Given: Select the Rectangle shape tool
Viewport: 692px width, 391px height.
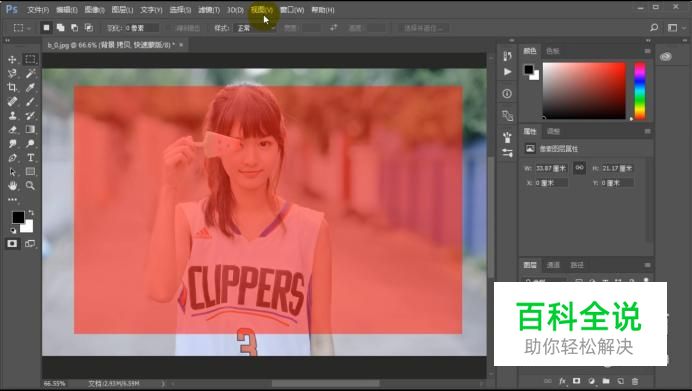Looking at the screenshot, I should (x=30, y=172).
